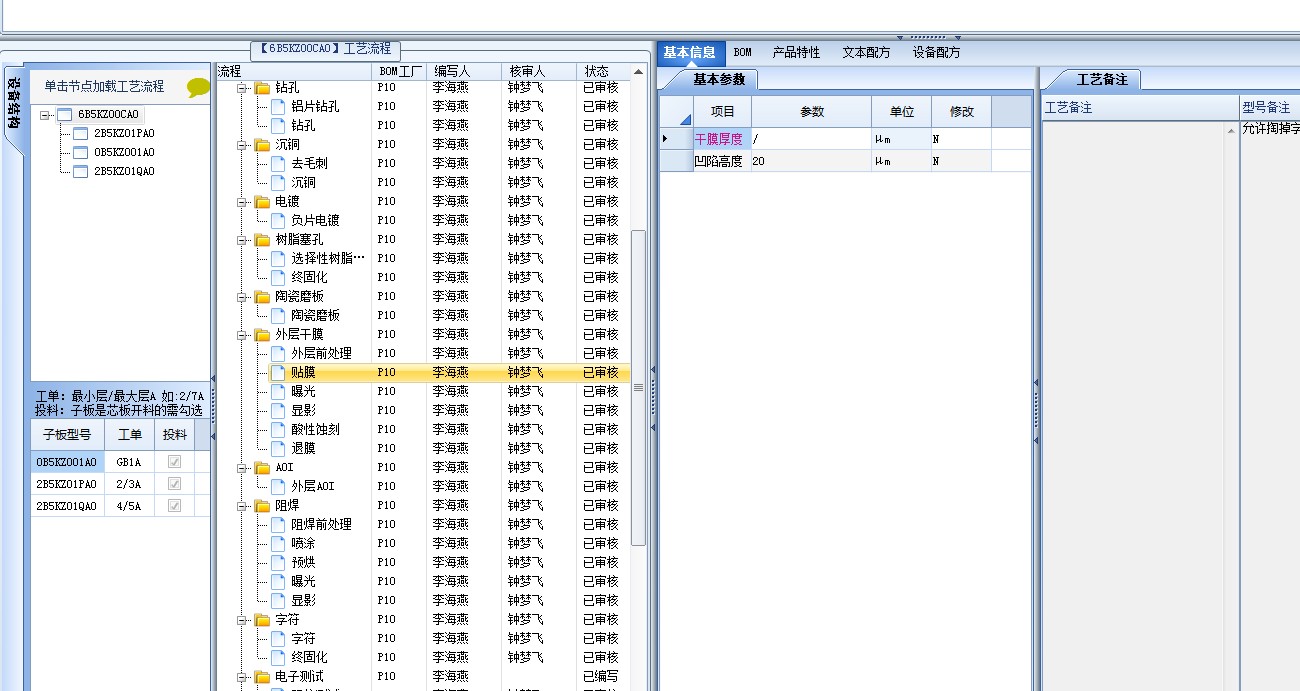Image resolution: width=1300 pixels, height=691 pixels.
Task: Click the 干膜厚度 parameter value cell
Action: point(811,139)
